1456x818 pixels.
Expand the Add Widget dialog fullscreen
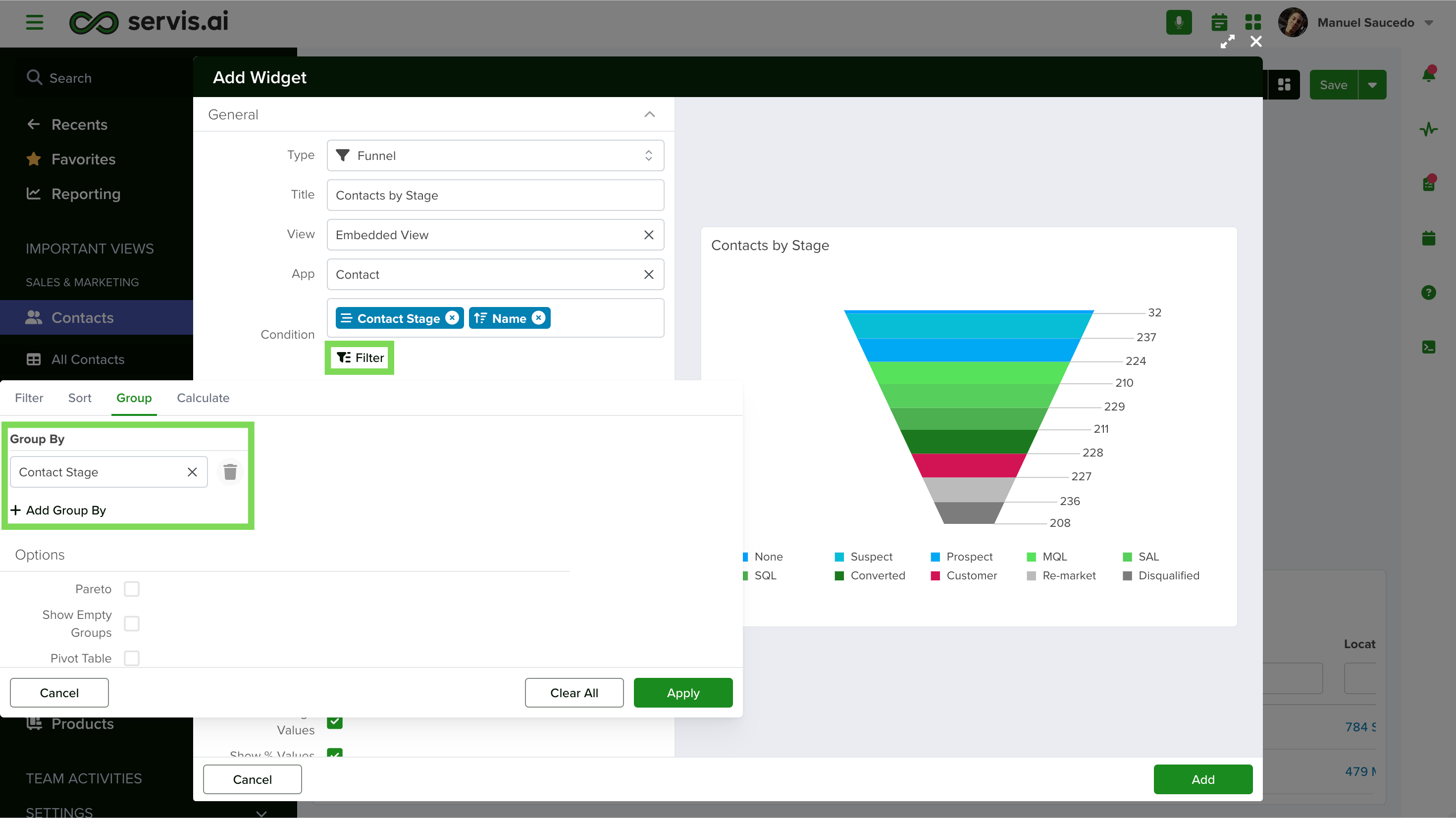(1227, 42)
